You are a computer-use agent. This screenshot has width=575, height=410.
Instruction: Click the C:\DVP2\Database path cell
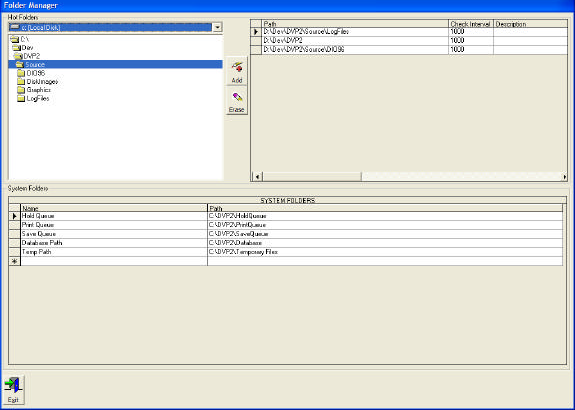point(385,243)
